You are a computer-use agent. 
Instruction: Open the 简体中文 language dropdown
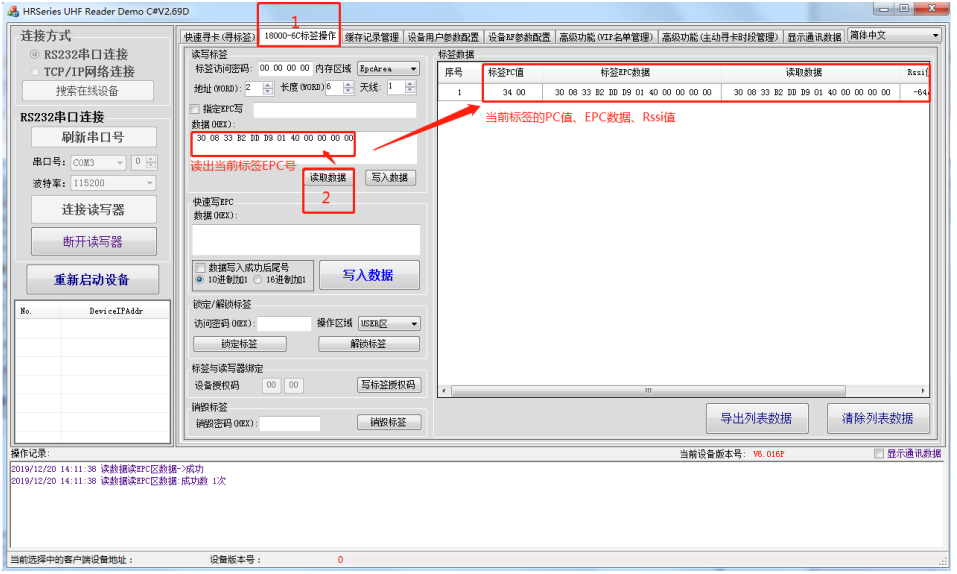(935, 35)
